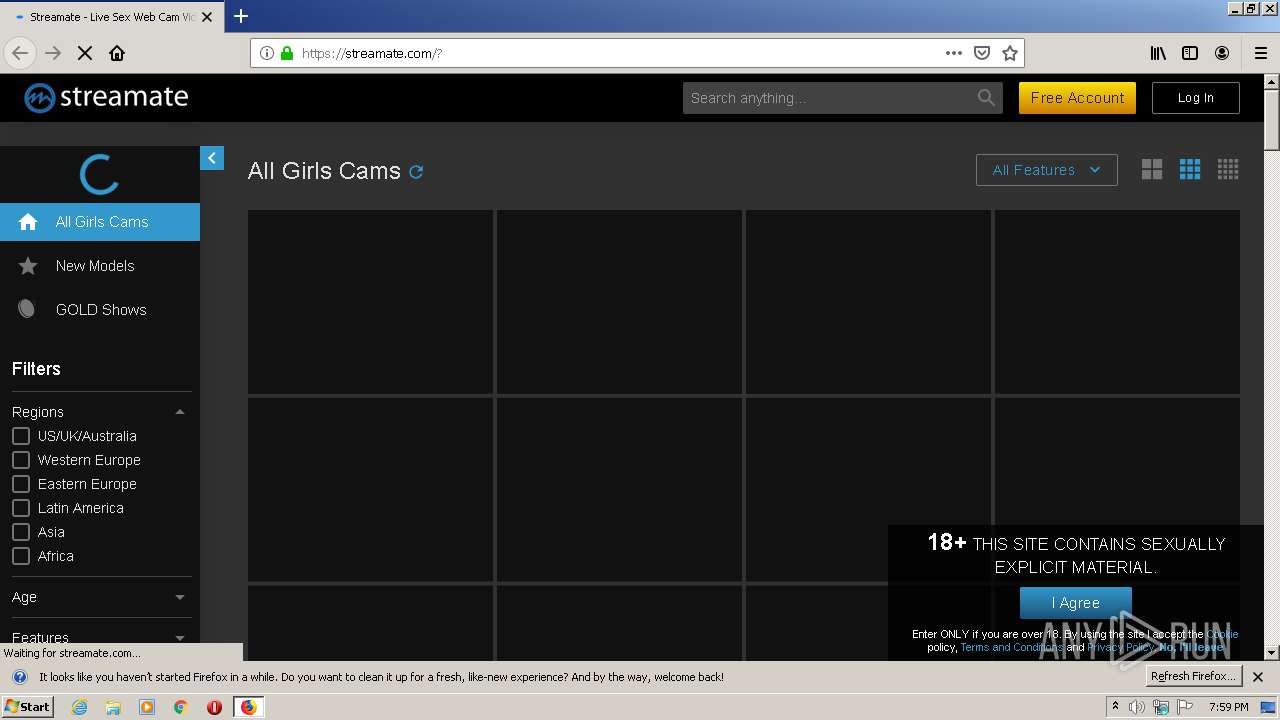Open the media player taskbar icon
Viewport: 1280px width, 720px height.
[x=147, y=707]
